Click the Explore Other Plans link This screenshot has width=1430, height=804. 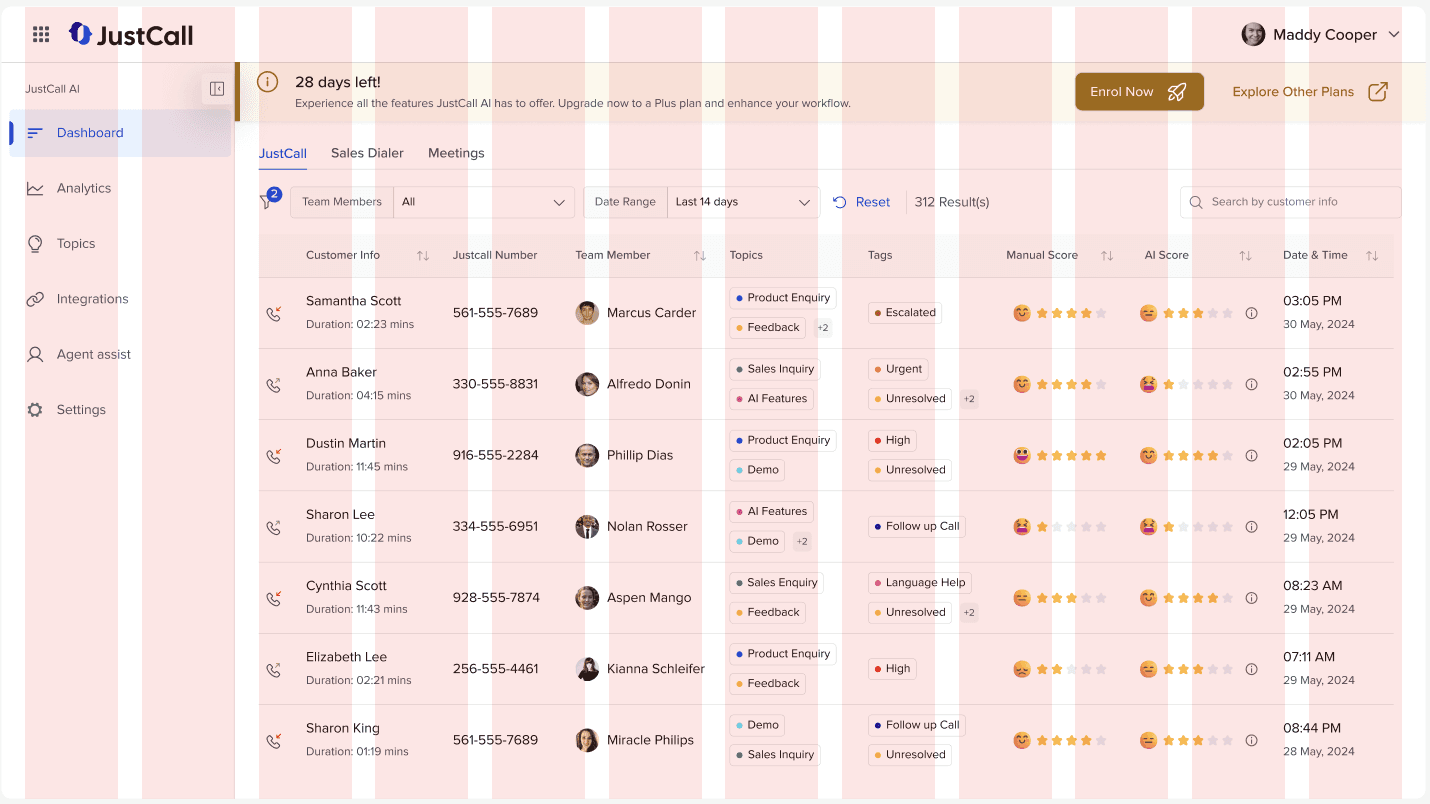coord(1310,92)
